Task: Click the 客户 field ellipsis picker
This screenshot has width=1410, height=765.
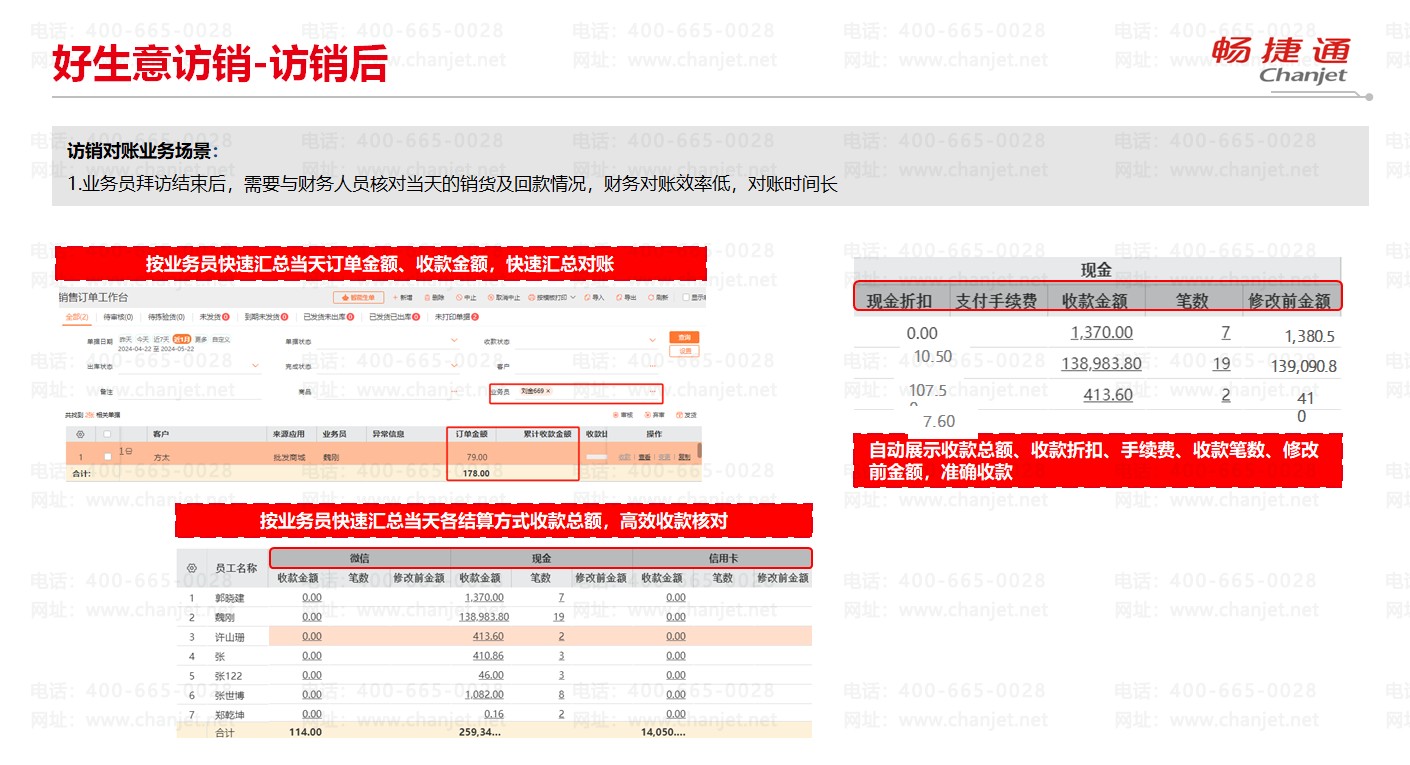Action: 652,366
